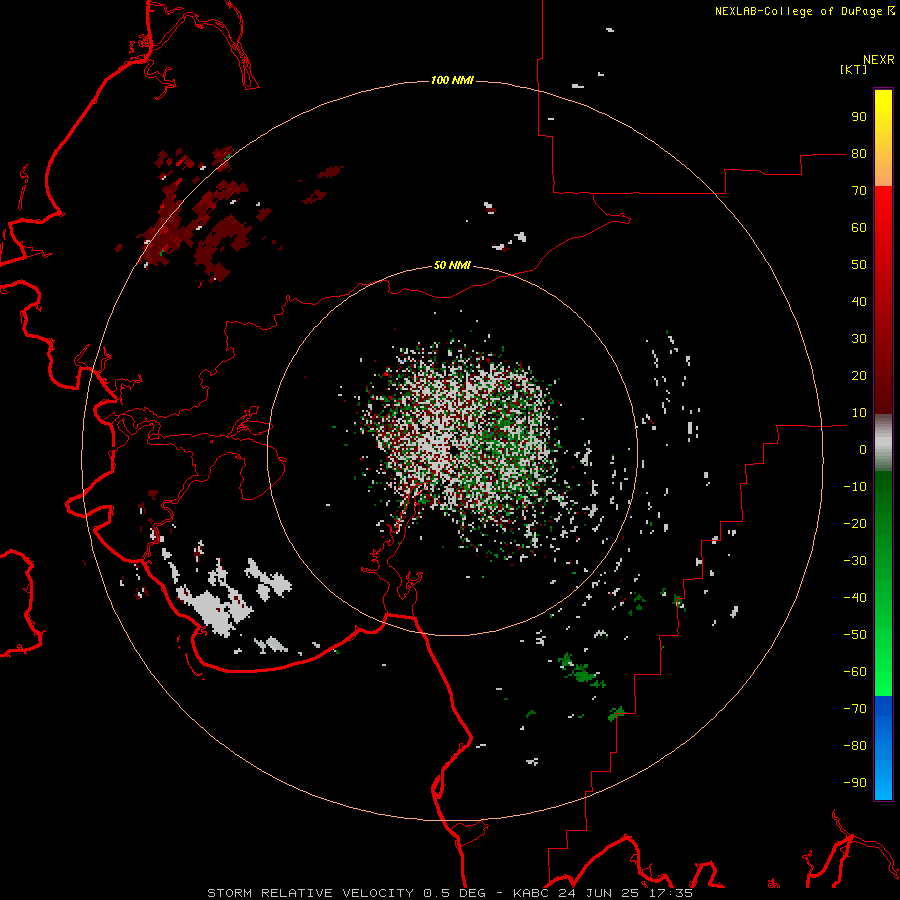Click the -70 knot value on the color scale

(855, 709)
